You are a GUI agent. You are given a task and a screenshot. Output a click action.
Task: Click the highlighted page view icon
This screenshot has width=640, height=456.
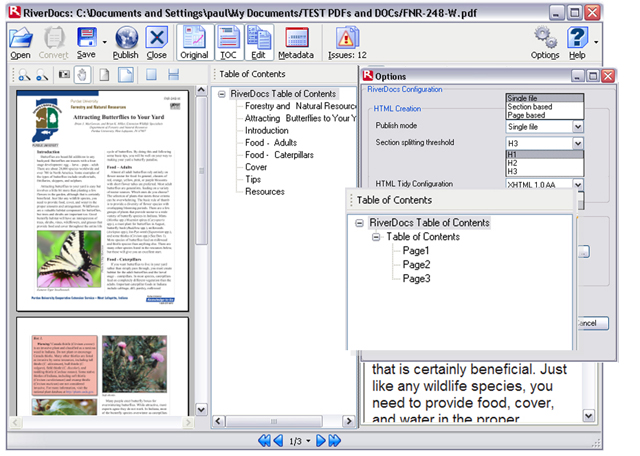[x=126, y=75]
